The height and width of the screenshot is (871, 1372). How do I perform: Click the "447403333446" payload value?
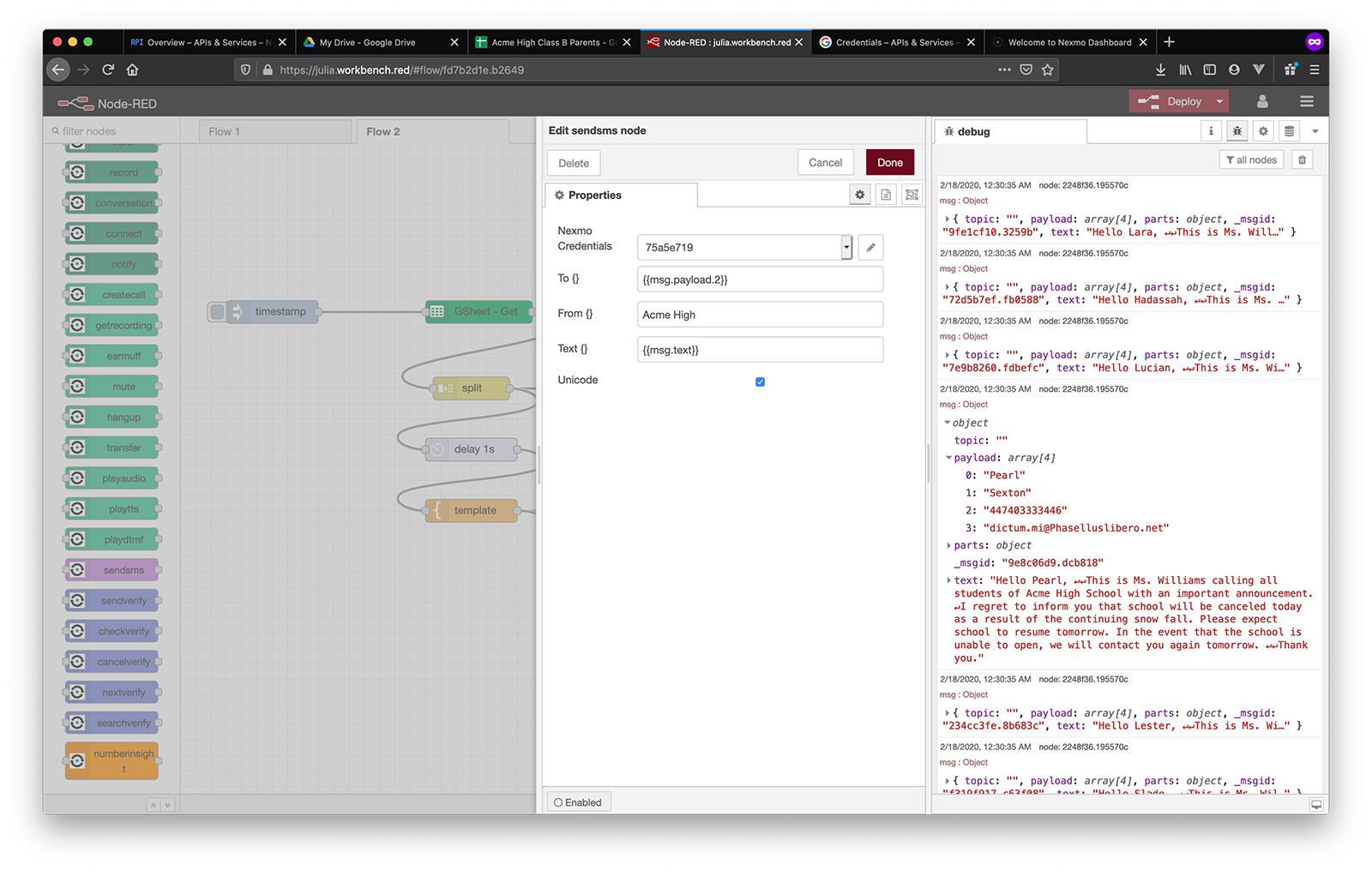coord(1025,510)
